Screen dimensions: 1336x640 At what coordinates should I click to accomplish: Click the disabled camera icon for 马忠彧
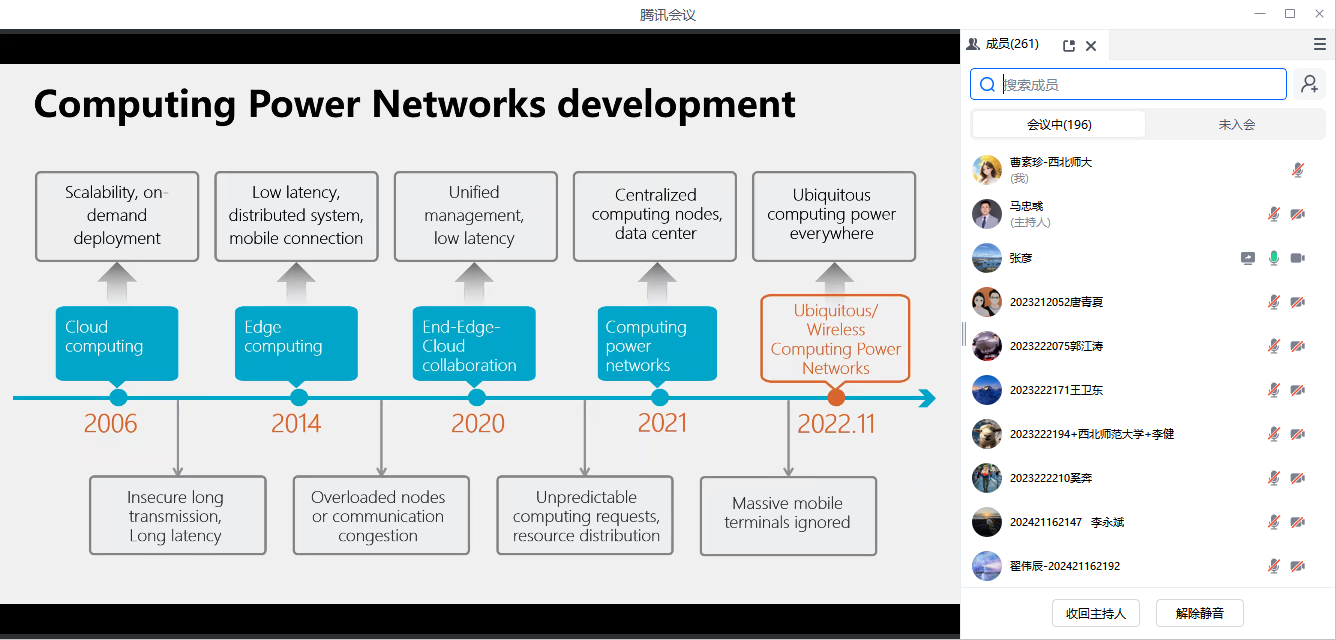(x=1298, y=214)
